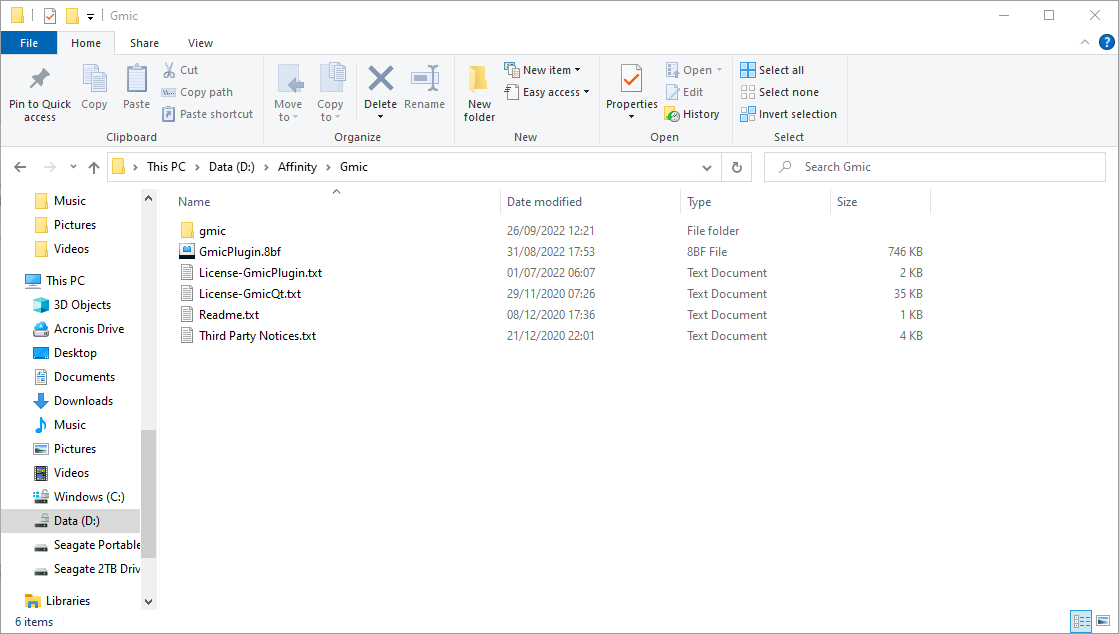Go back with the left arrow

[x=20, y=167]
